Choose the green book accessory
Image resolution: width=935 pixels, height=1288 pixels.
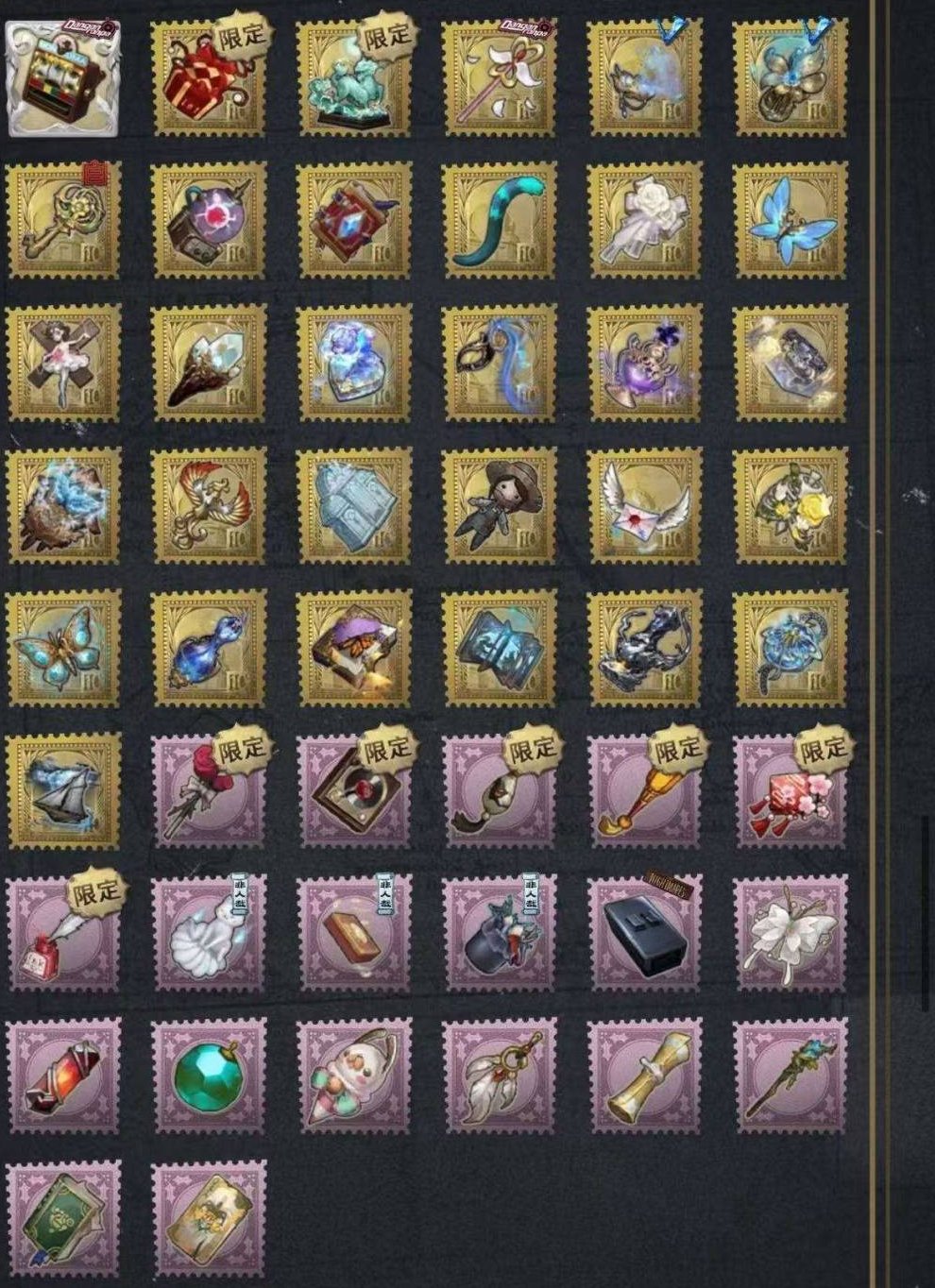click(62, 1218)
